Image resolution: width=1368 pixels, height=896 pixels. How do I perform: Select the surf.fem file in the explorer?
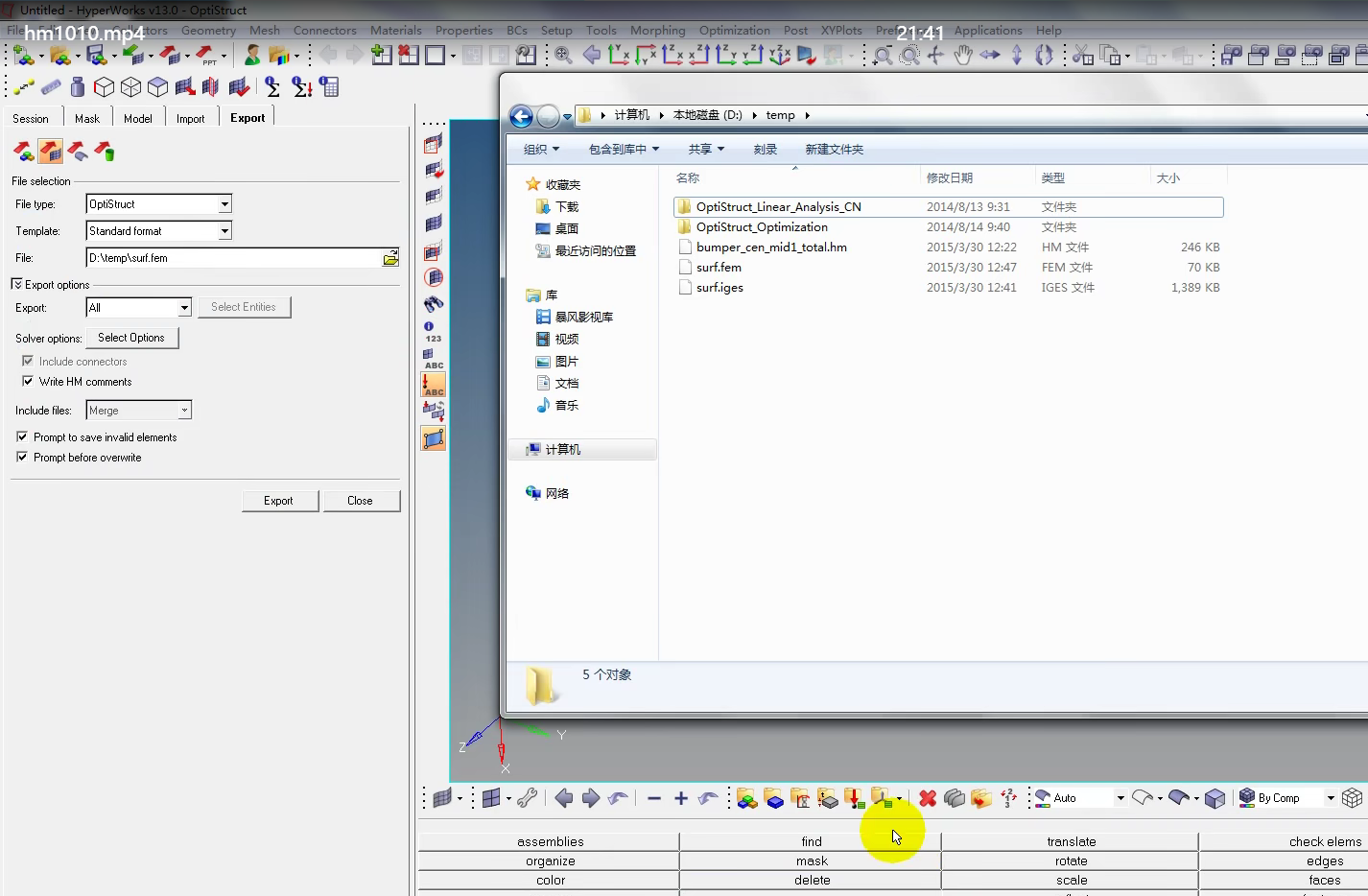tap(718, 267)
